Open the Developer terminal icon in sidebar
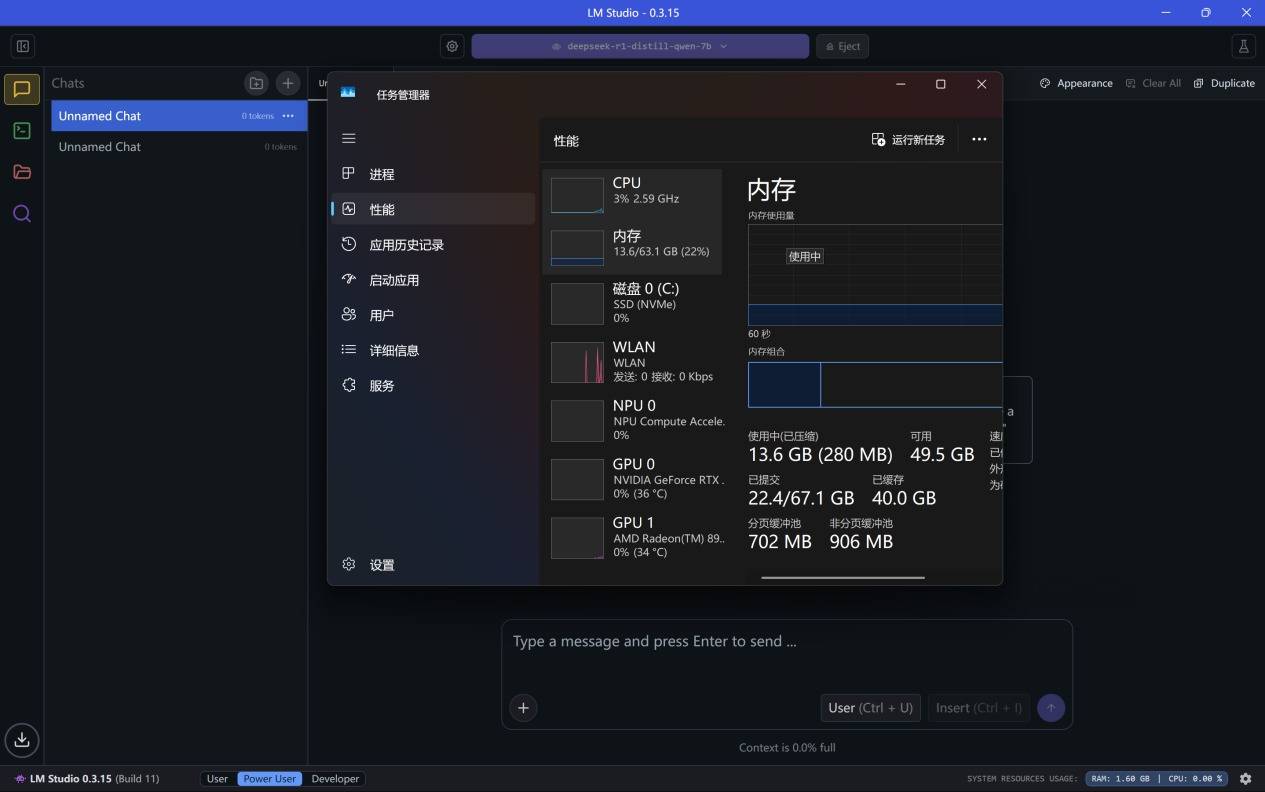The height and width of the screenshot is (792, 1265). (x=22, y=131)
